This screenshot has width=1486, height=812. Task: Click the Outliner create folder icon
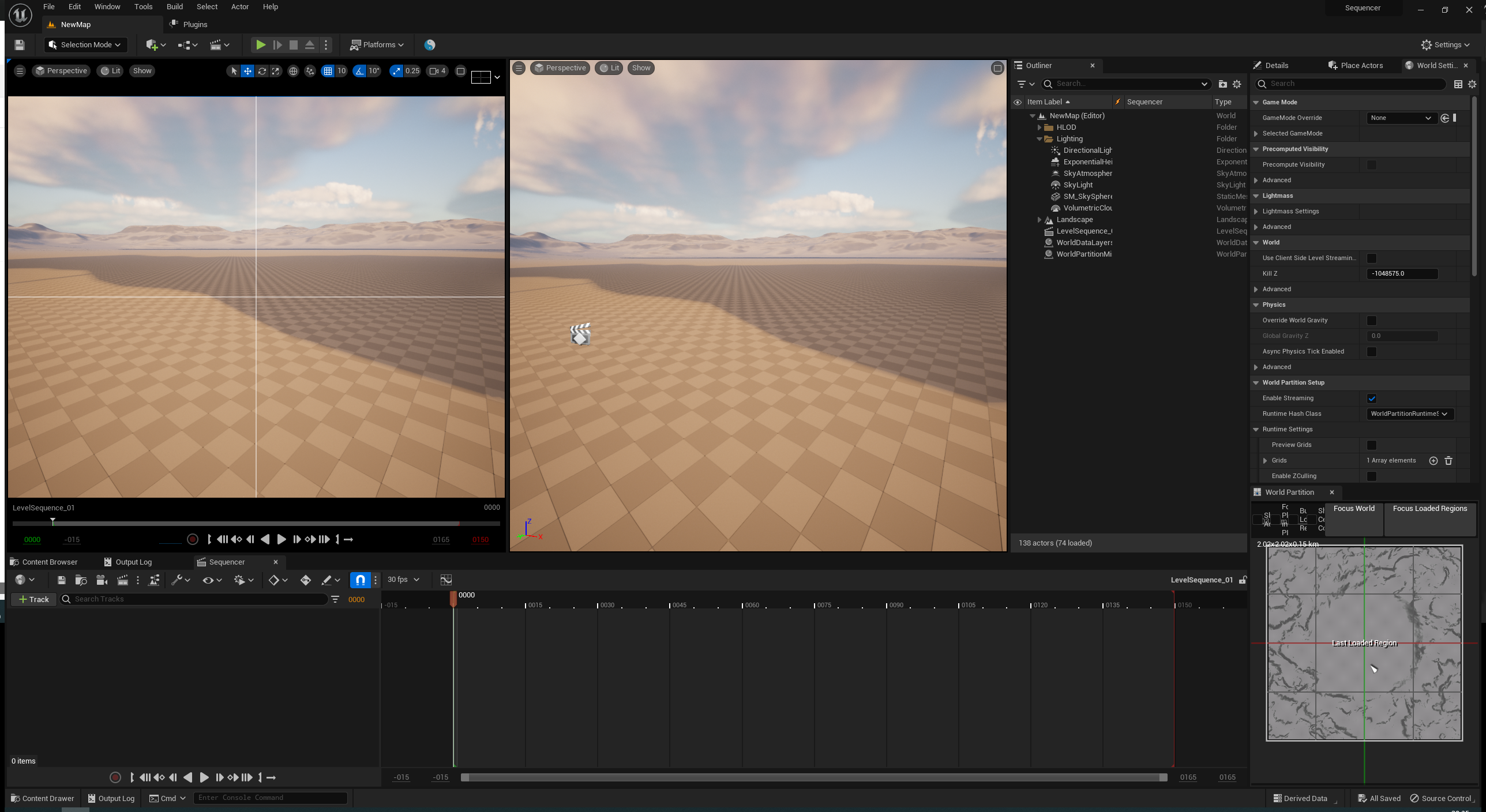click(1222, 84)
